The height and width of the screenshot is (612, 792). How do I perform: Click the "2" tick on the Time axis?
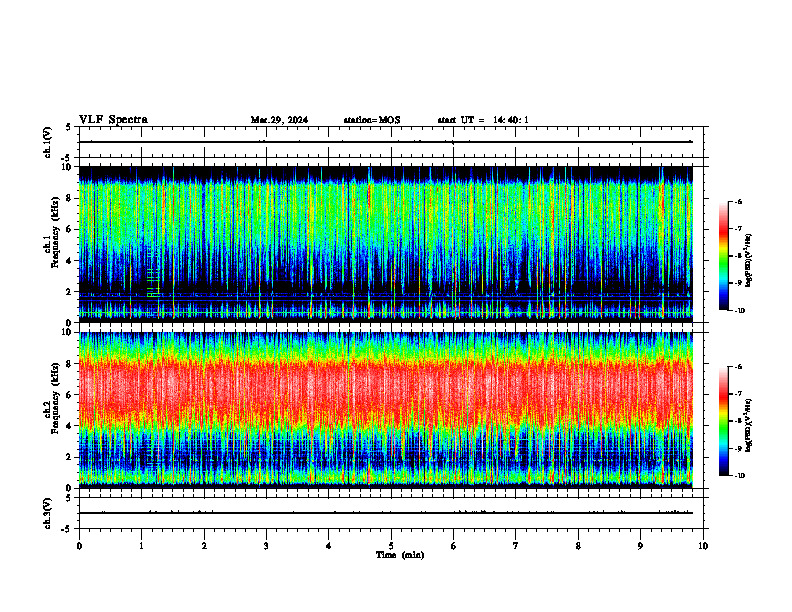tap(204, 546)
